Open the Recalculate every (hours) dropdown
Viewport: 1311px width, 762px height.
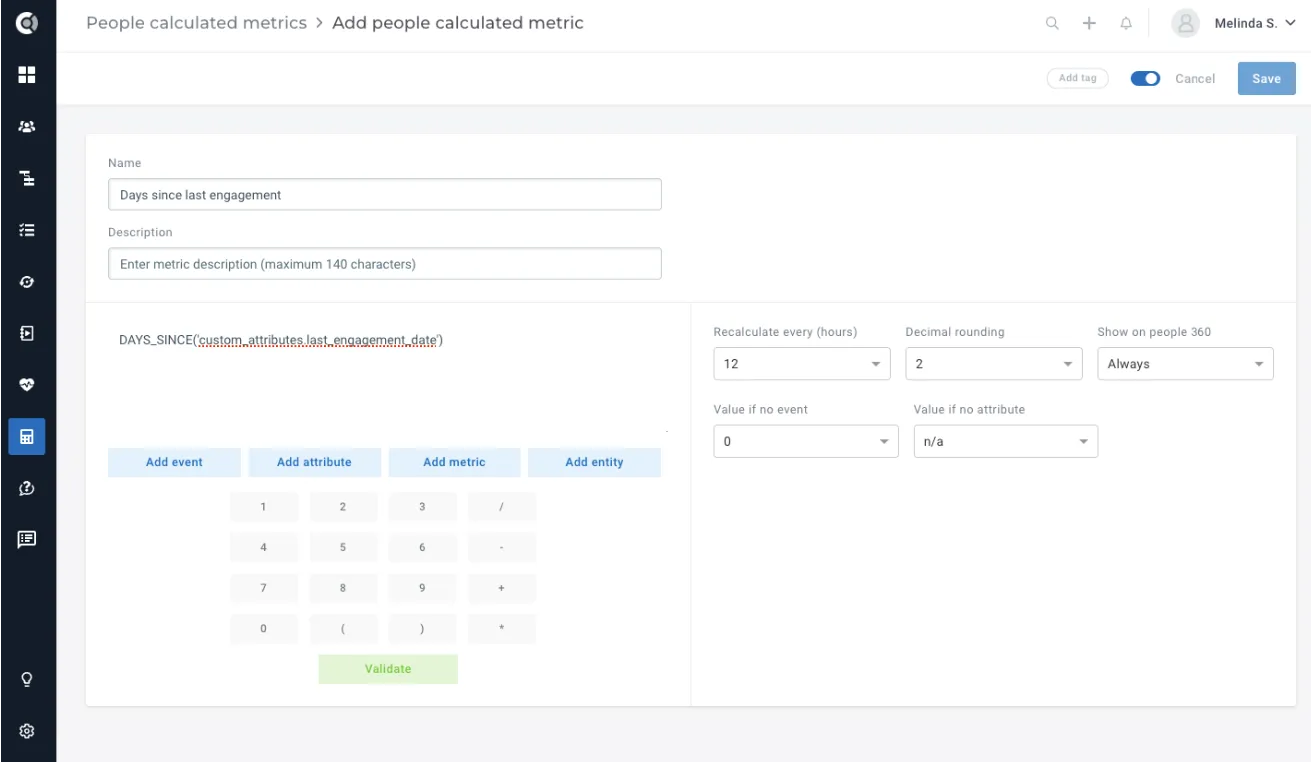coord(802,364)
